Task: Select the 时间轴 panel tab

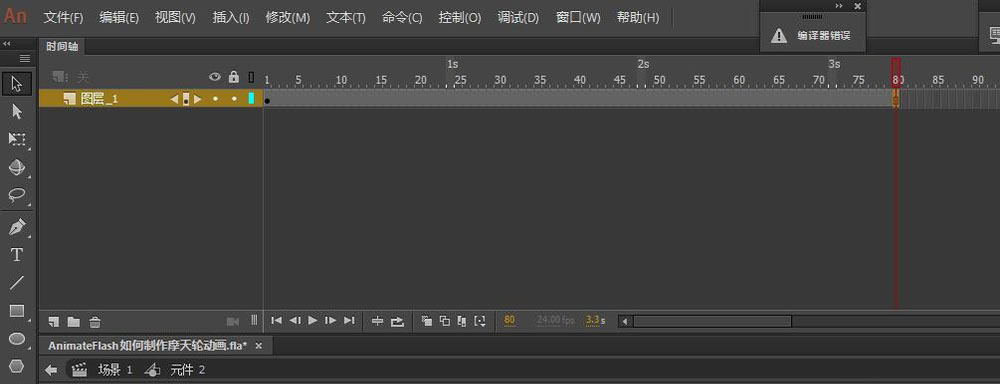Action: click(62, 47)
